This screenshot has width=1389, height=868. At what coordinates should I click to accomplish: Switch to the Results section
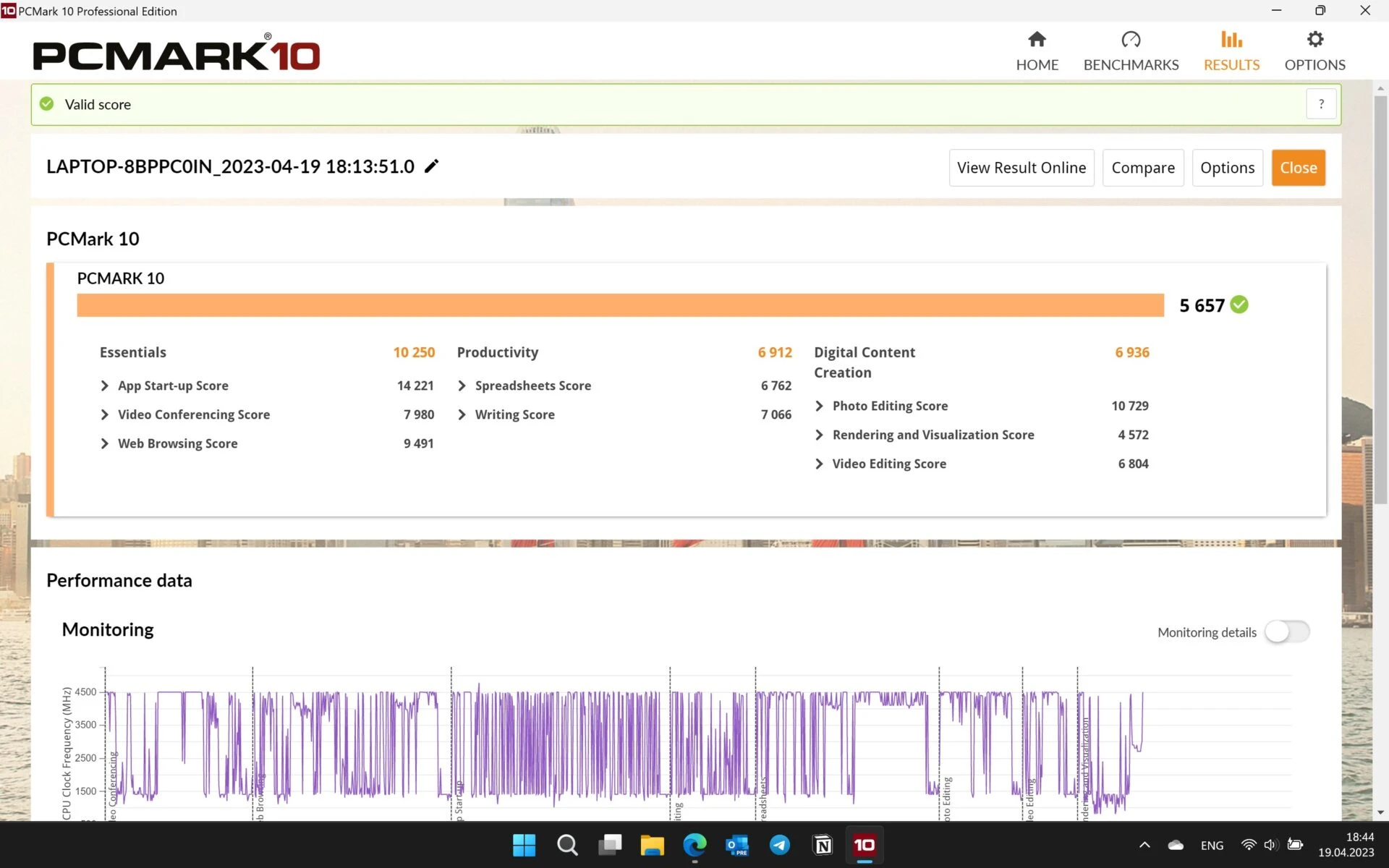[x=1231, y=51]
